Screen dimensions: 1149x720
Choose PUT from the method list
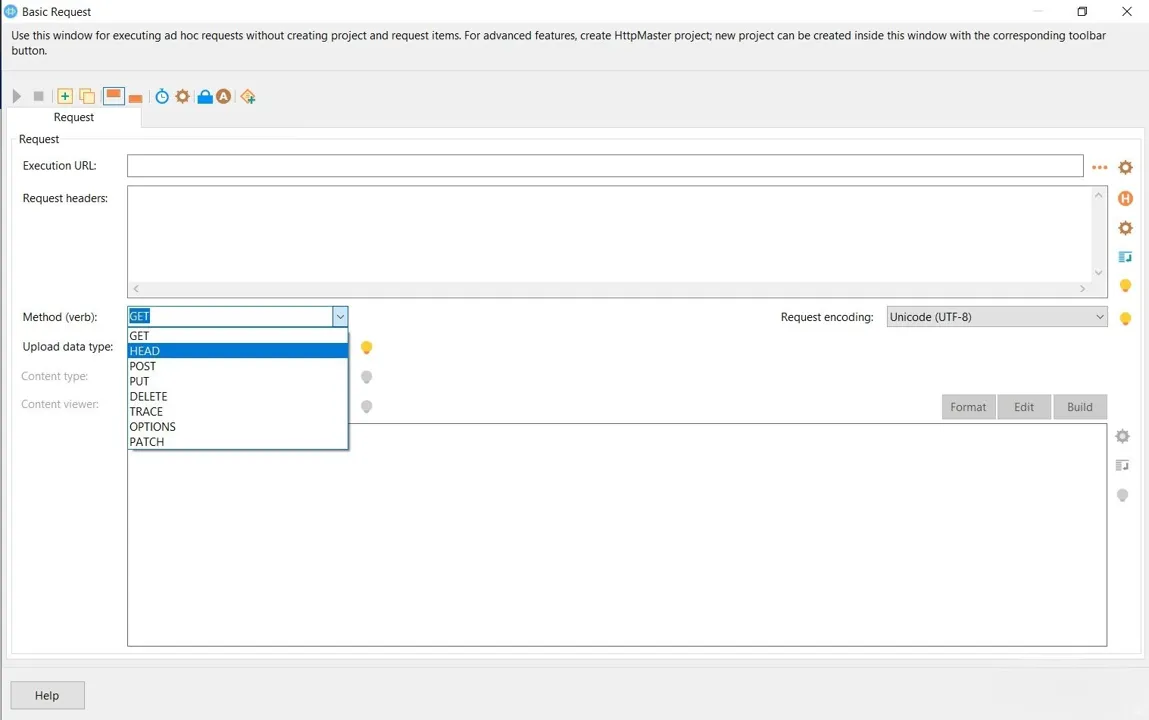237,381
